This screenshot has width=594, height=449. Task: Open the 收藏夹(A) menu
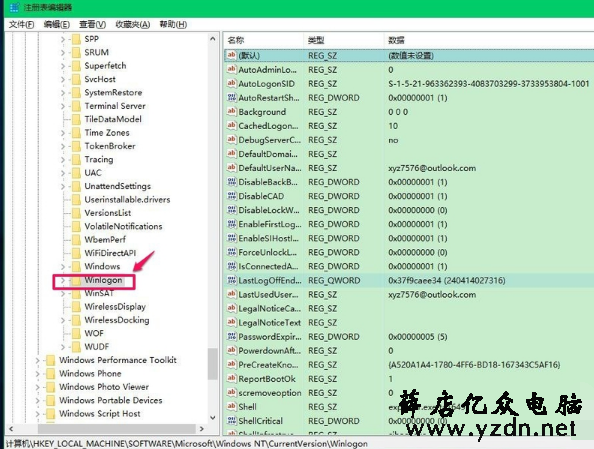click(x=133, y=25)
